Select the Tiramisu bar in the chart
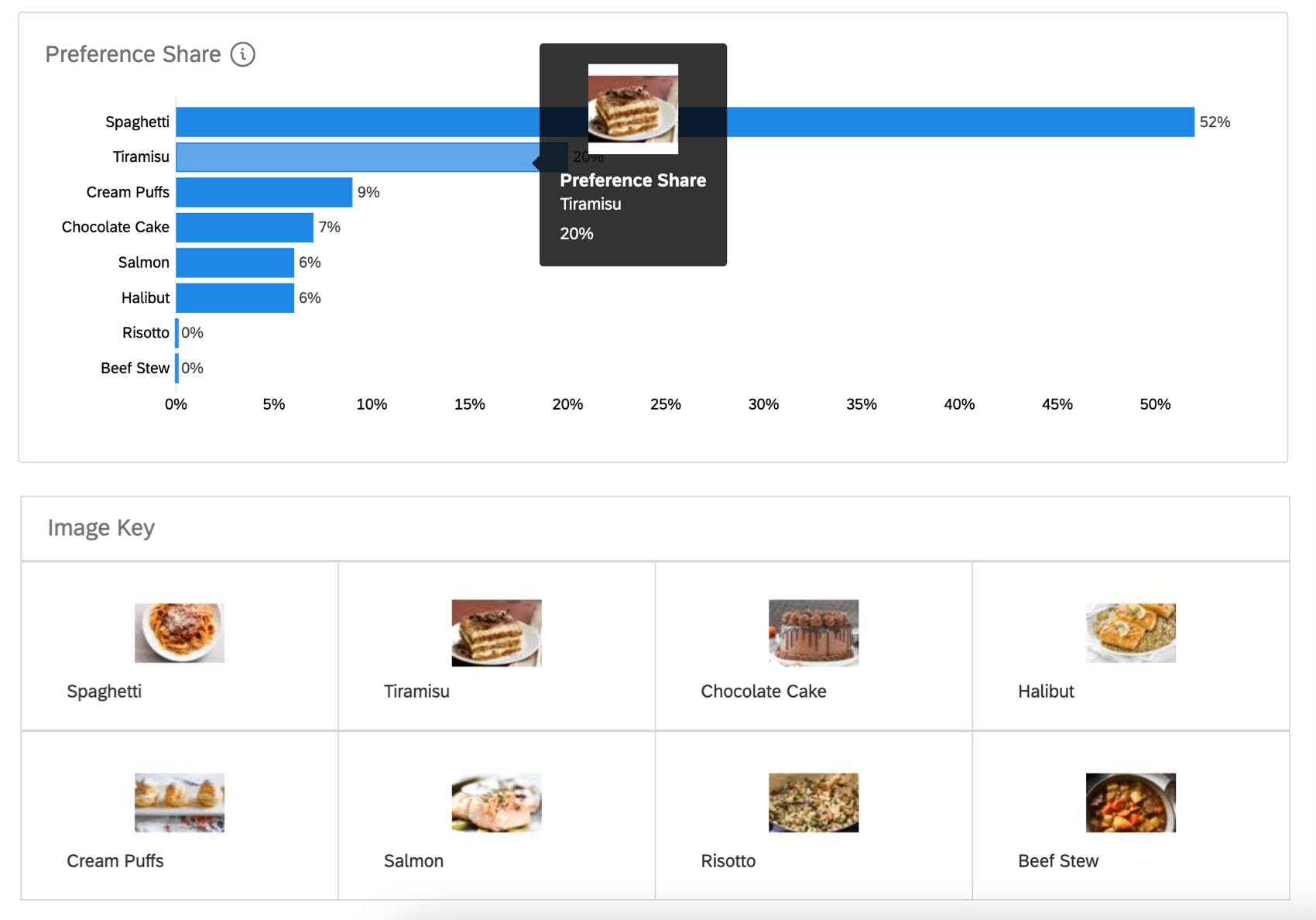Viewport: 1316px width, 920px height. tap(356, 157)
